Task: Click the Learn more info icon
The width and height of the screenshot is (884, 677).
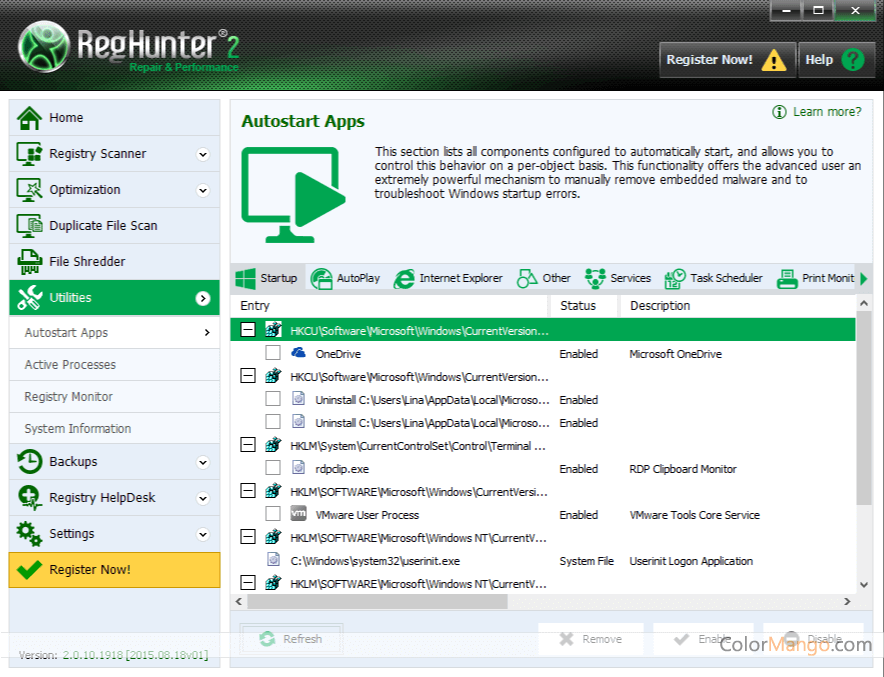Action: click(779, 112)
